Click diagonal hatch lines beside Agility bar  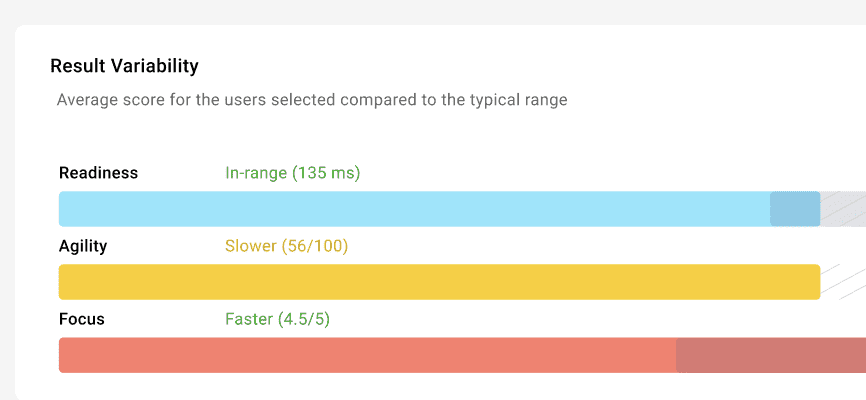click(x=843, y=282)
